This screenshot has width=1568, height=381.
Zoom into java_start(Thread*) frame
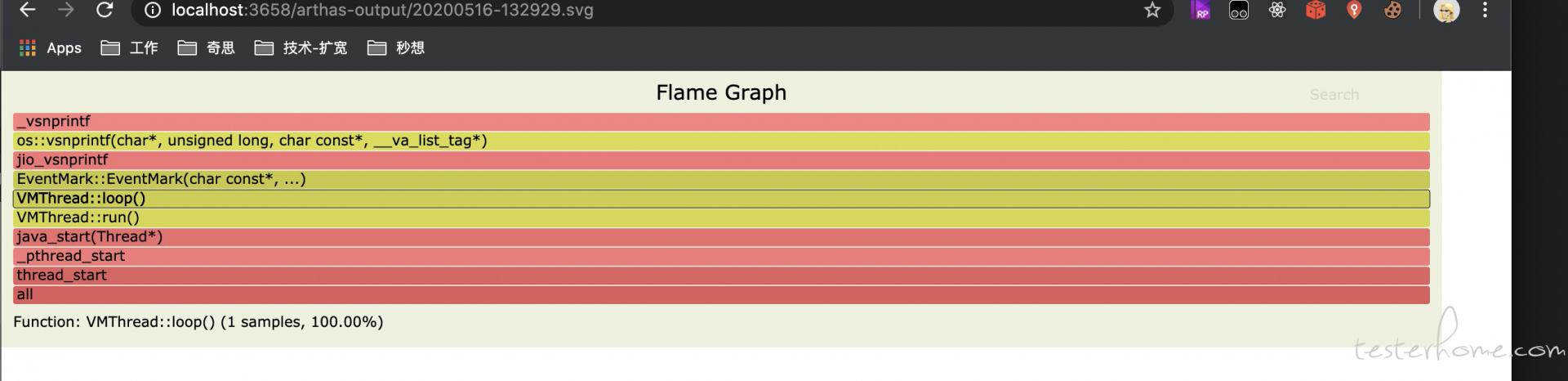(721, 237)
